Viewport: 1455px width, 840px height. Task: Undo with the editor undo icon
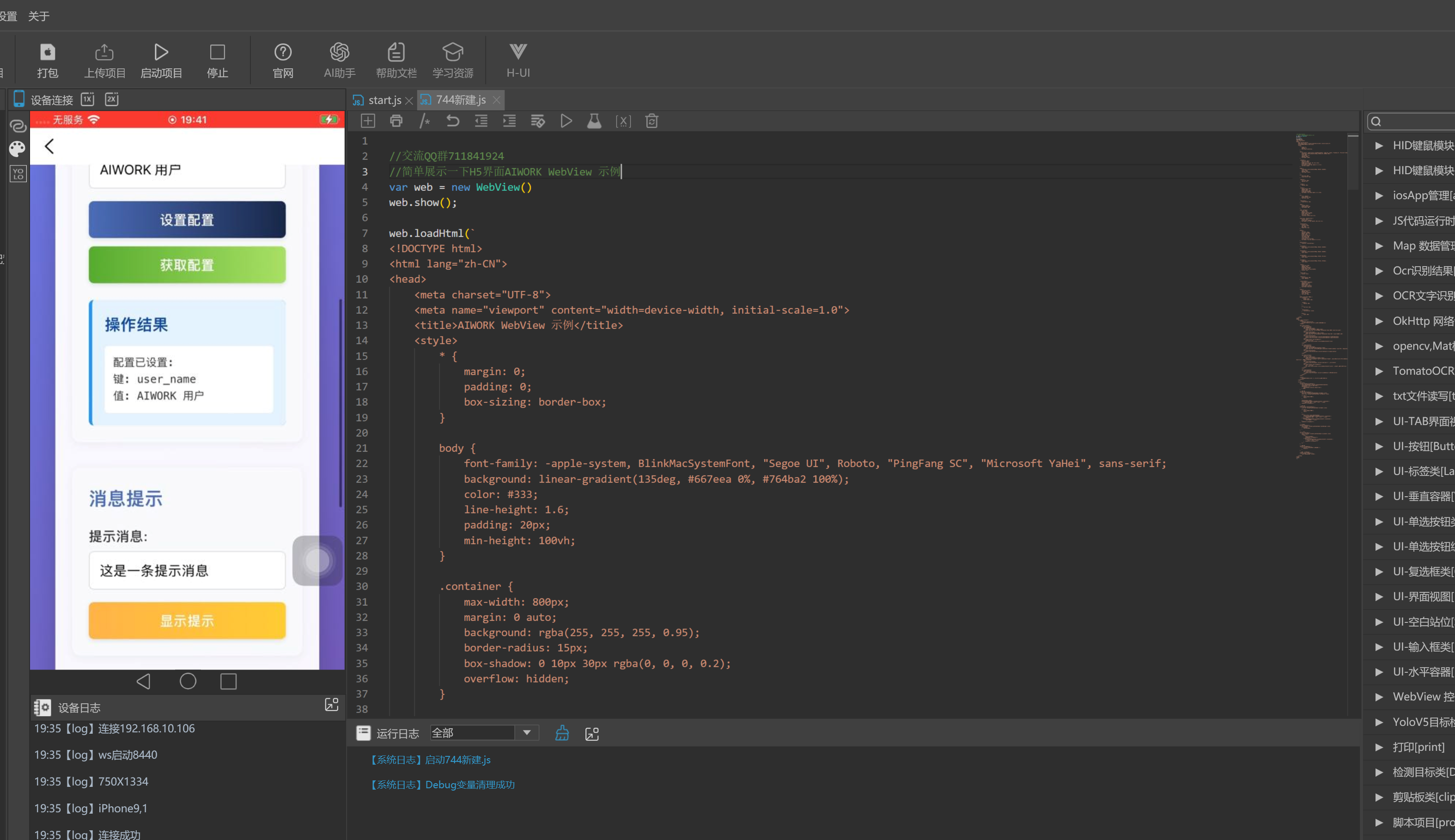pos(453,121)
